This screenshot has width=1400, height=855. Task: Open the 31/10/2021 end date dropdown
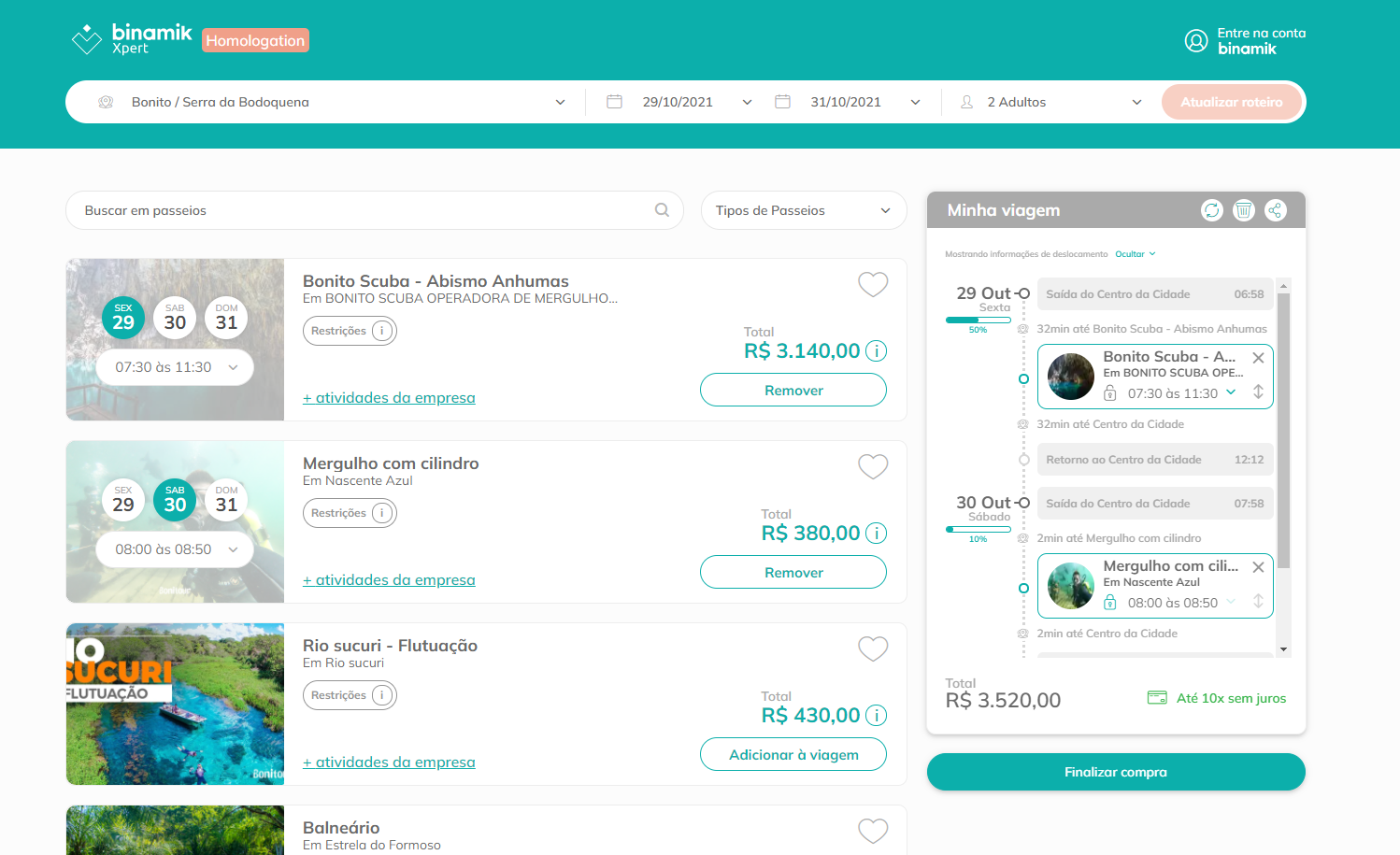pos(847,102)
